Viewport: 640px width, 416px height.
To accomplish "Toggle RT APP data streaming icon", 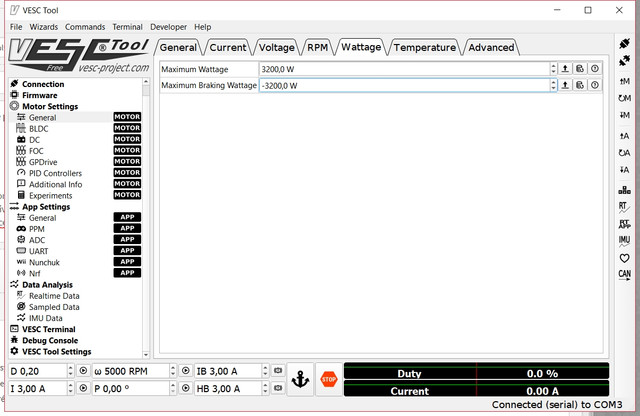I will (x=624, y=224).
